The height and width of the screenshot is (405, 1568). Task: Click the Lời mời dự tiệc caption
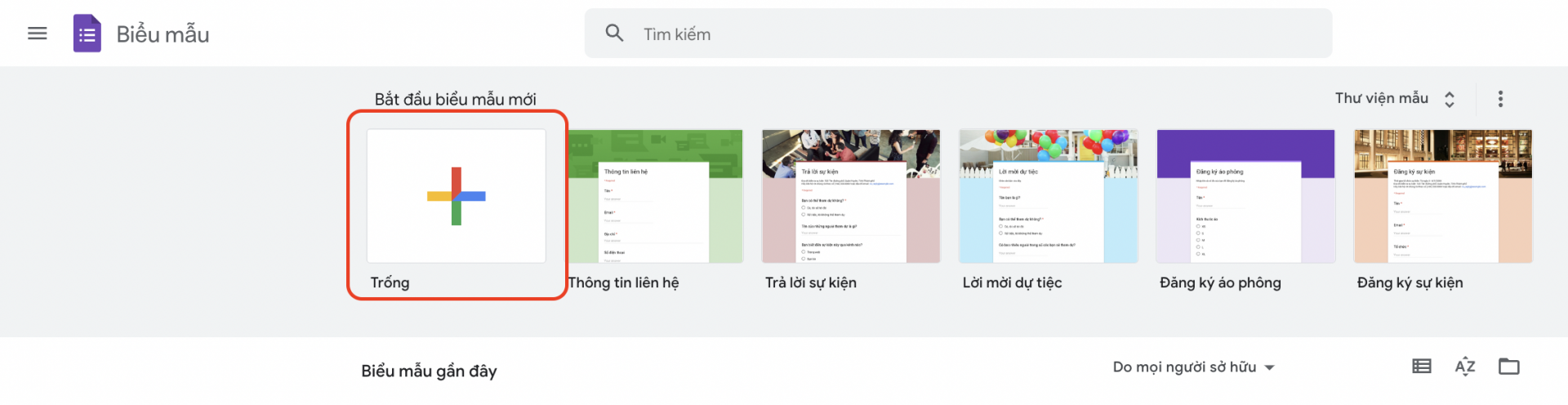1012,283
